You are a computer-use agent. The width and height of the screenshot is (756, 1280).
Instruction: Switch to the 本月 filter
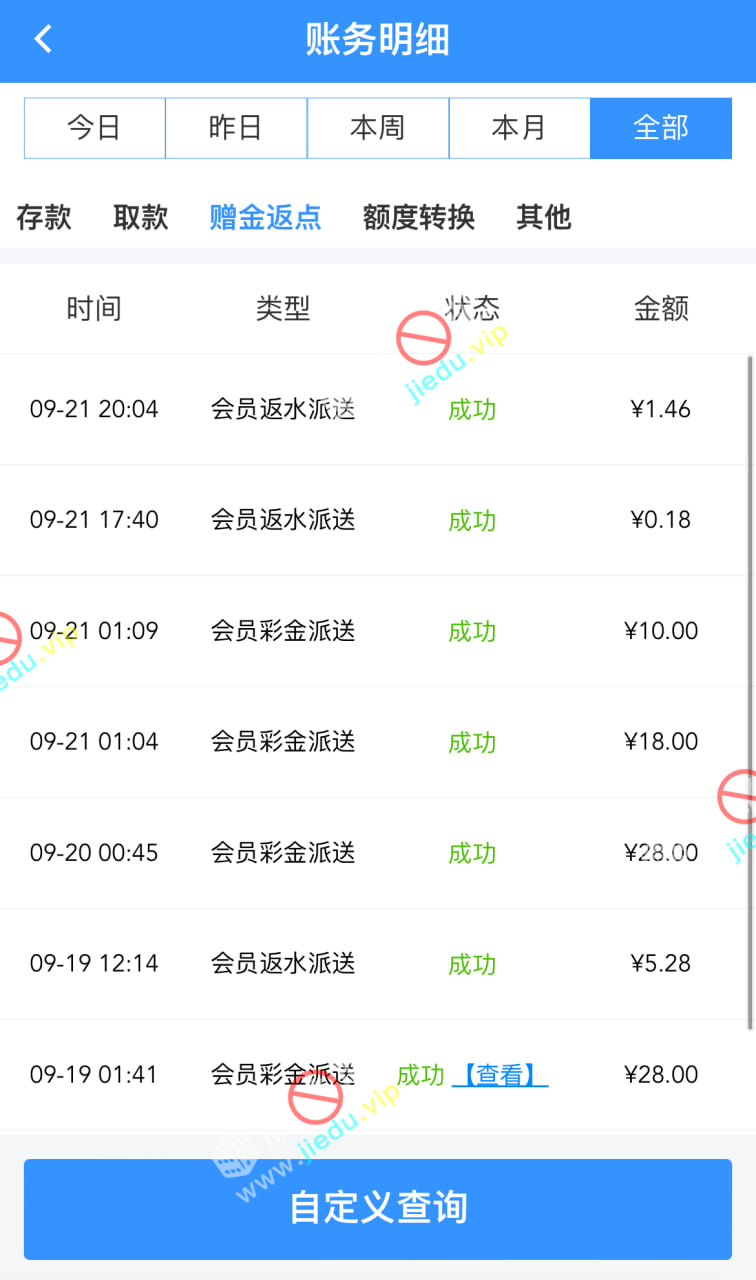click(519, 128)
